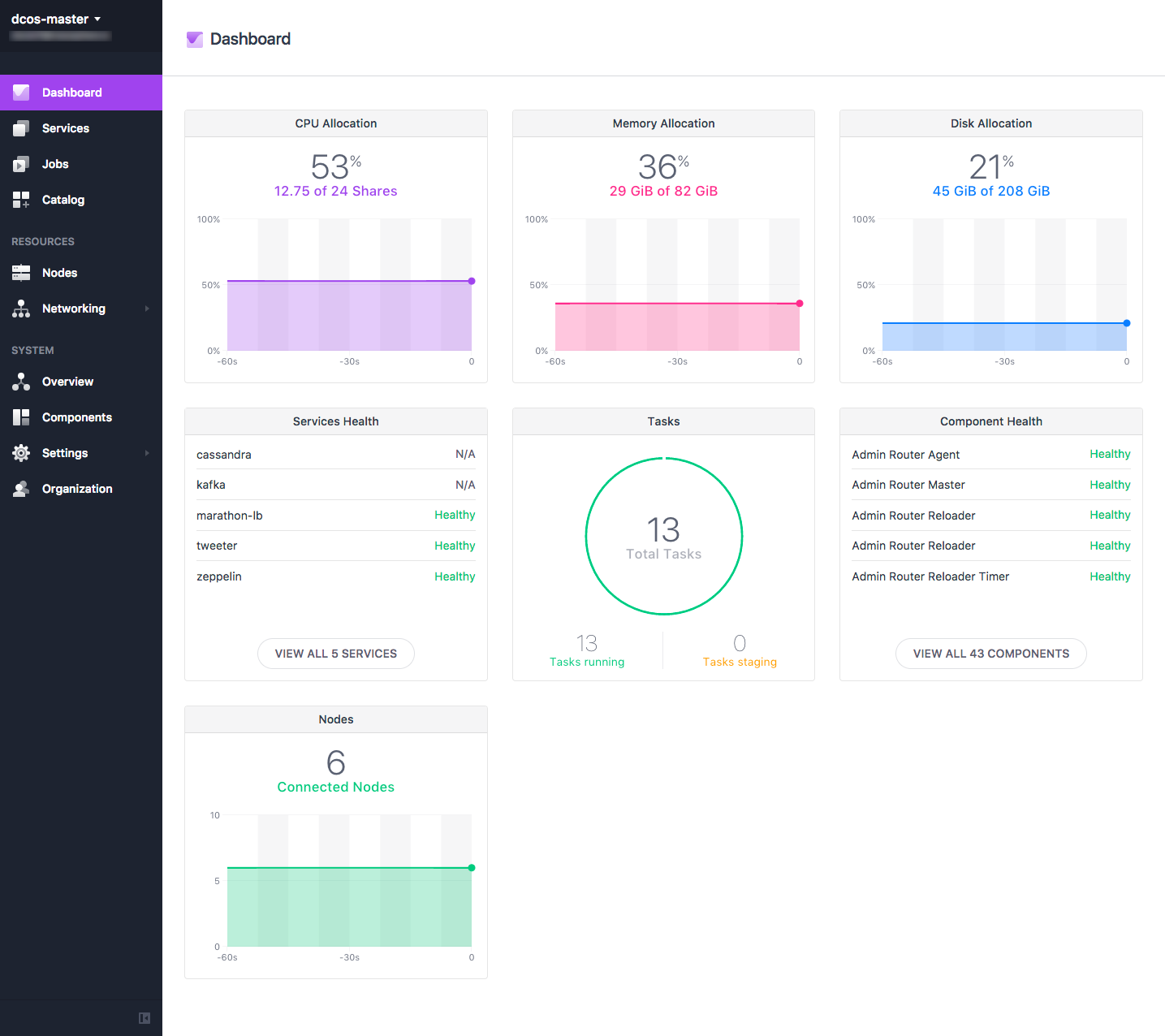Click the Nodes chart endpoint marker
The width and height of the screenshot is (1165, 1036).
pos(472,868)
